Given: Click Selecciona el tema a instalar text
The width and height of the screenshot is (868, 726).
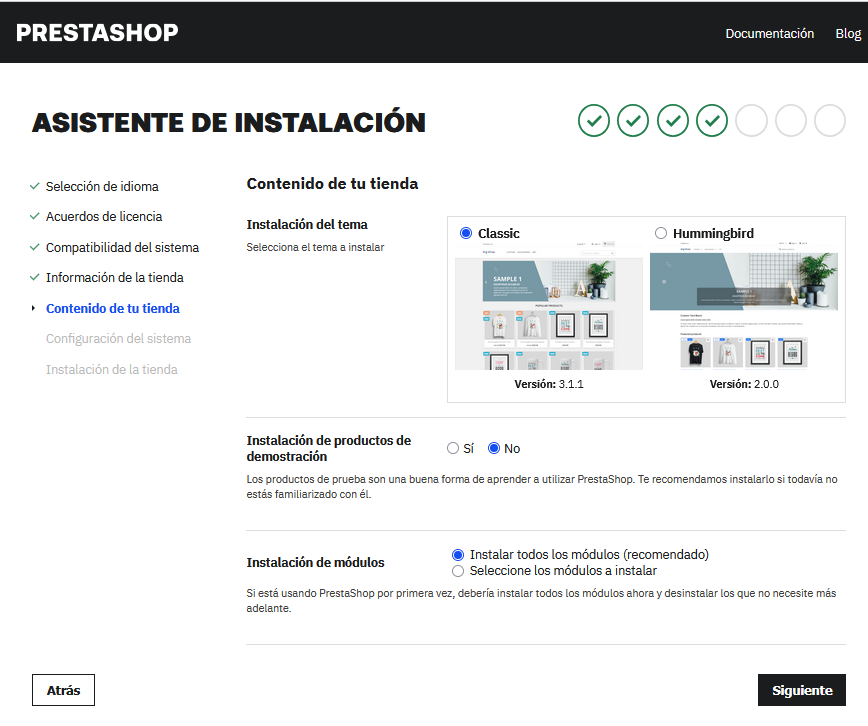Looking at the screenshot, I should coord(315,248).
